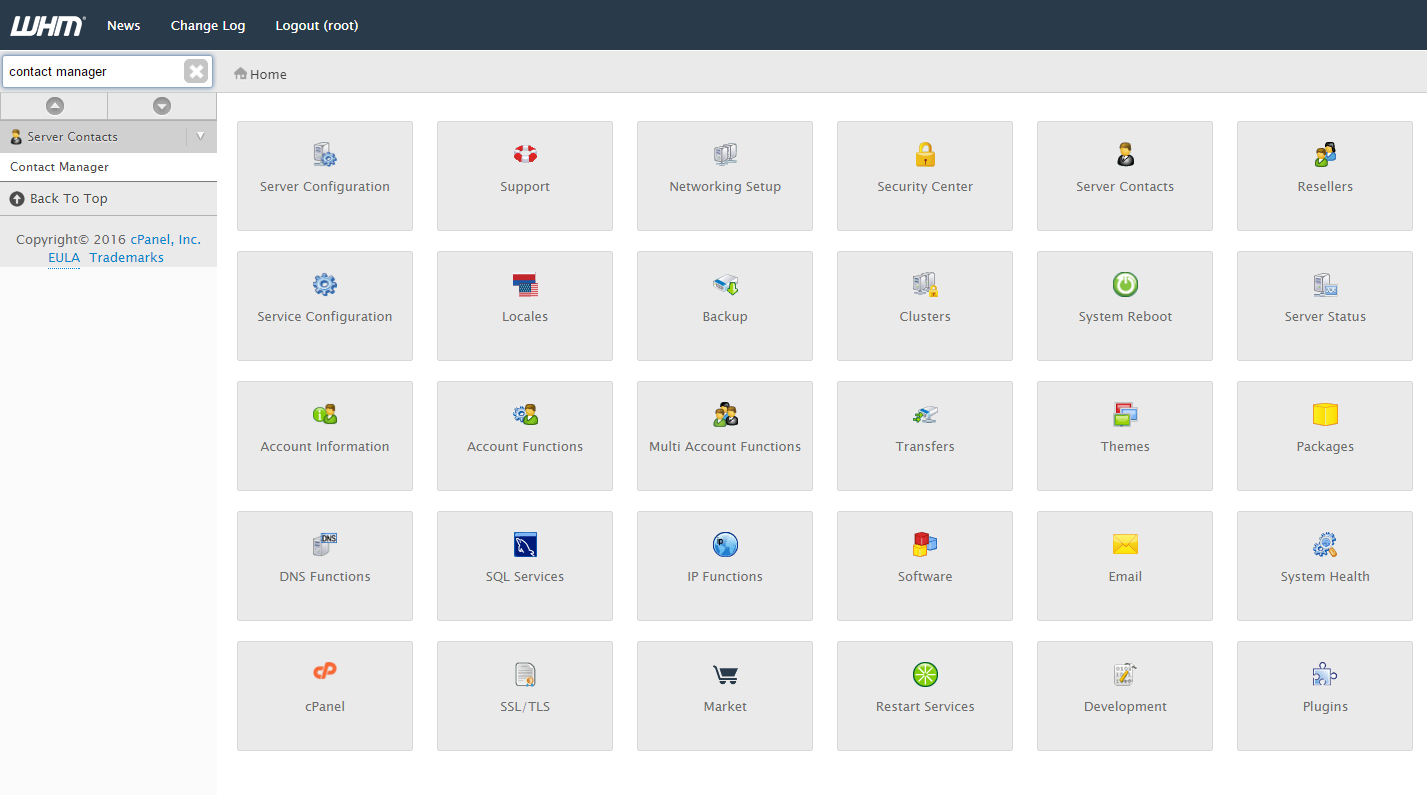Open the System Reboot power icon

tap(1125, 285)
